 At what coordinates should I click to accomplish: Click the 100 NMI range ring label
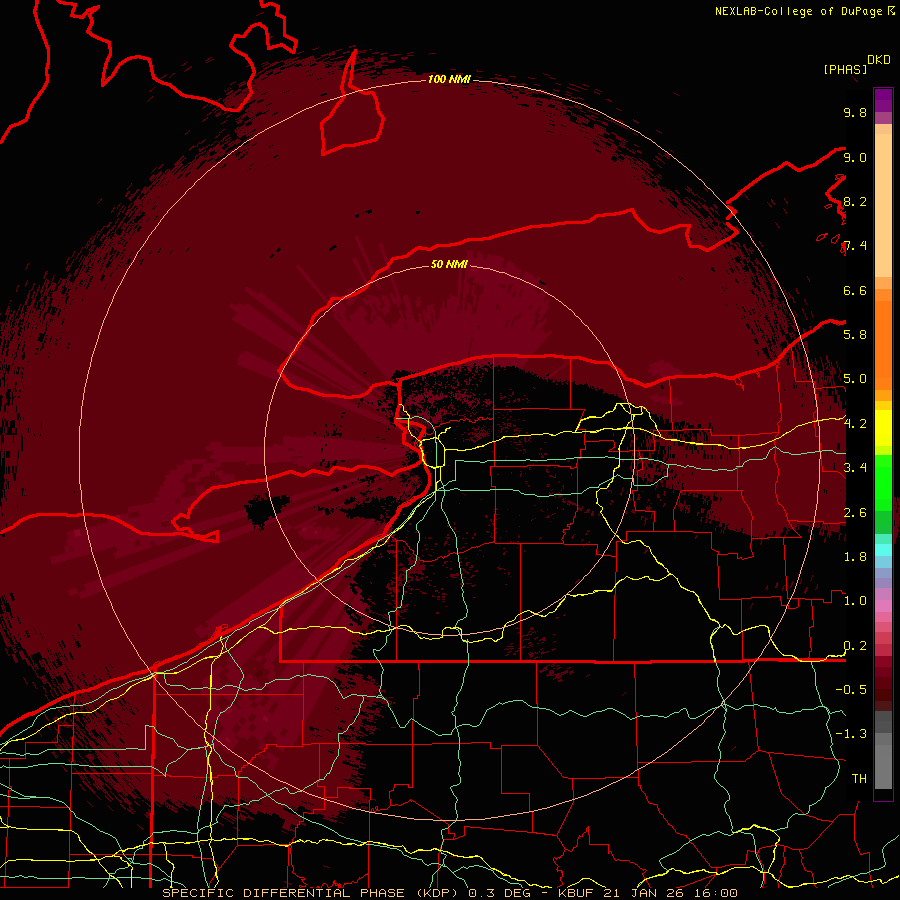pos(449,79)
